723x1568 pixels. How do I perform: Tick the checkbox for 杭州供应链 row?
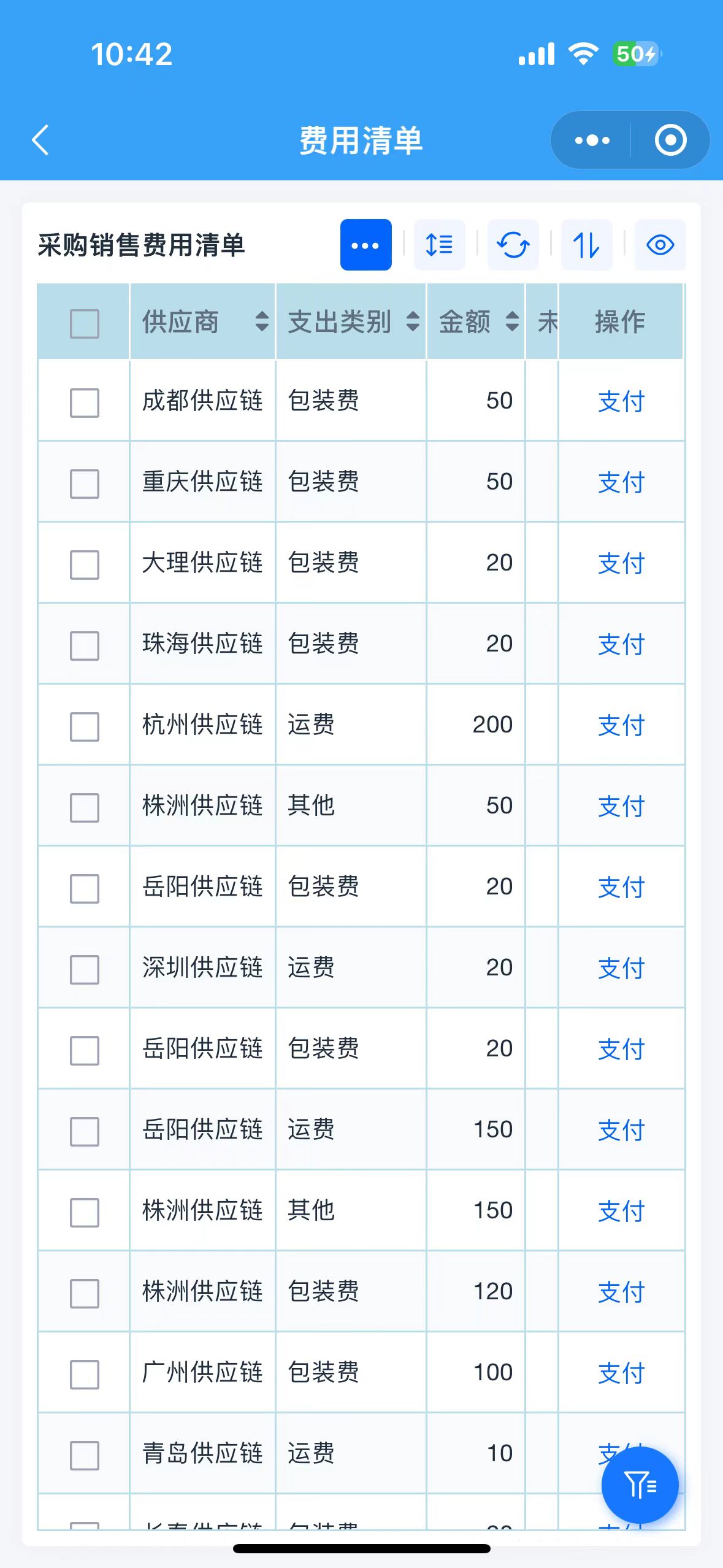pos(85,726)
